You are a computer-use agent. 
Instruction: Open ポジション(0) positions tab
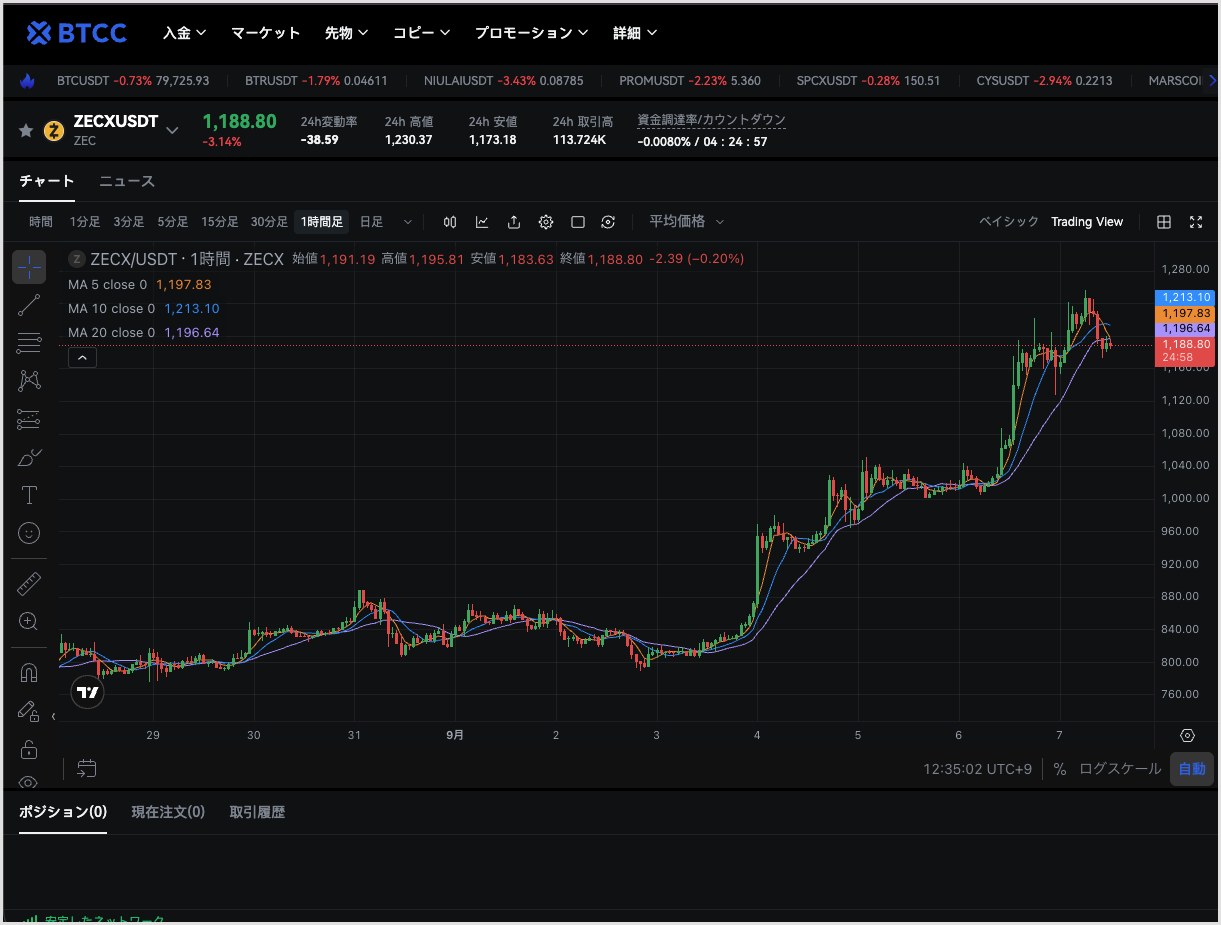coord(63,812)
